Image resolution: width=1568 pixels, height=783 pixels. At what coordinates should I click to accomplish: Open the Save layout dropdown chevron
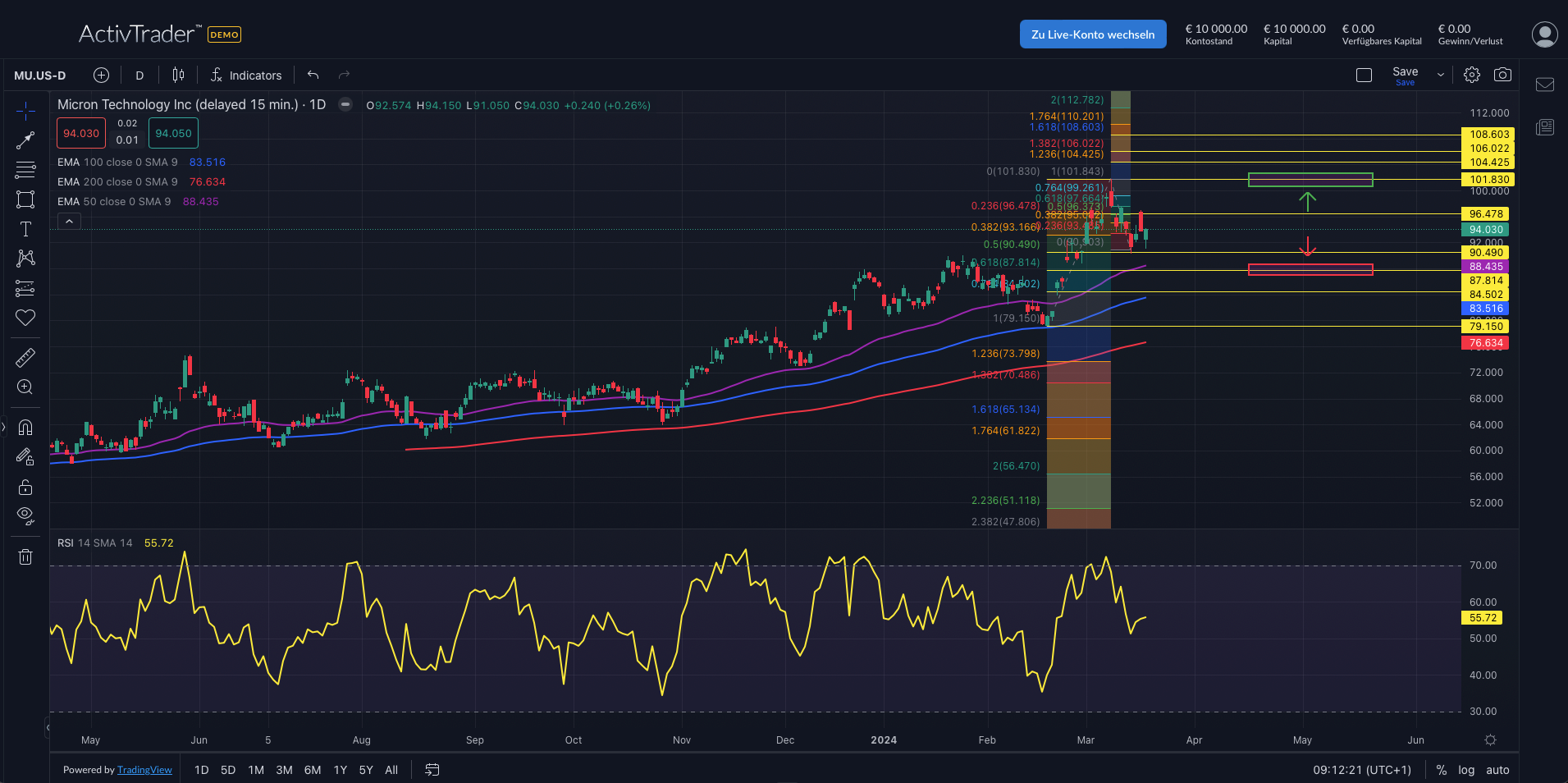(1440, 74)
